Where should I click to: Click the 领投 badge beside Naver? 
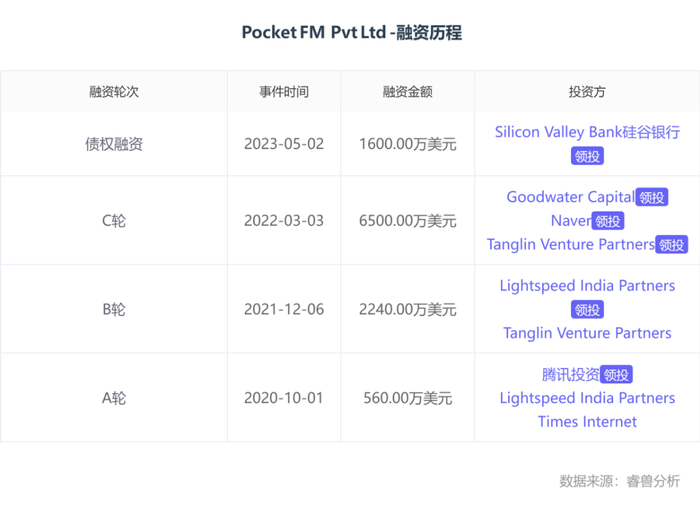[608, 222]
